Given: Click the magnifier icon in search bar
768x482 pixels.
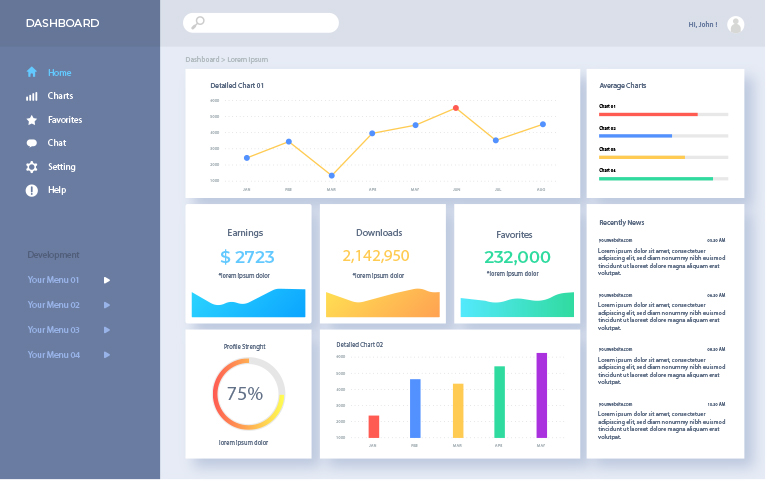Looking at the screenshot, I should coord(198,23).
